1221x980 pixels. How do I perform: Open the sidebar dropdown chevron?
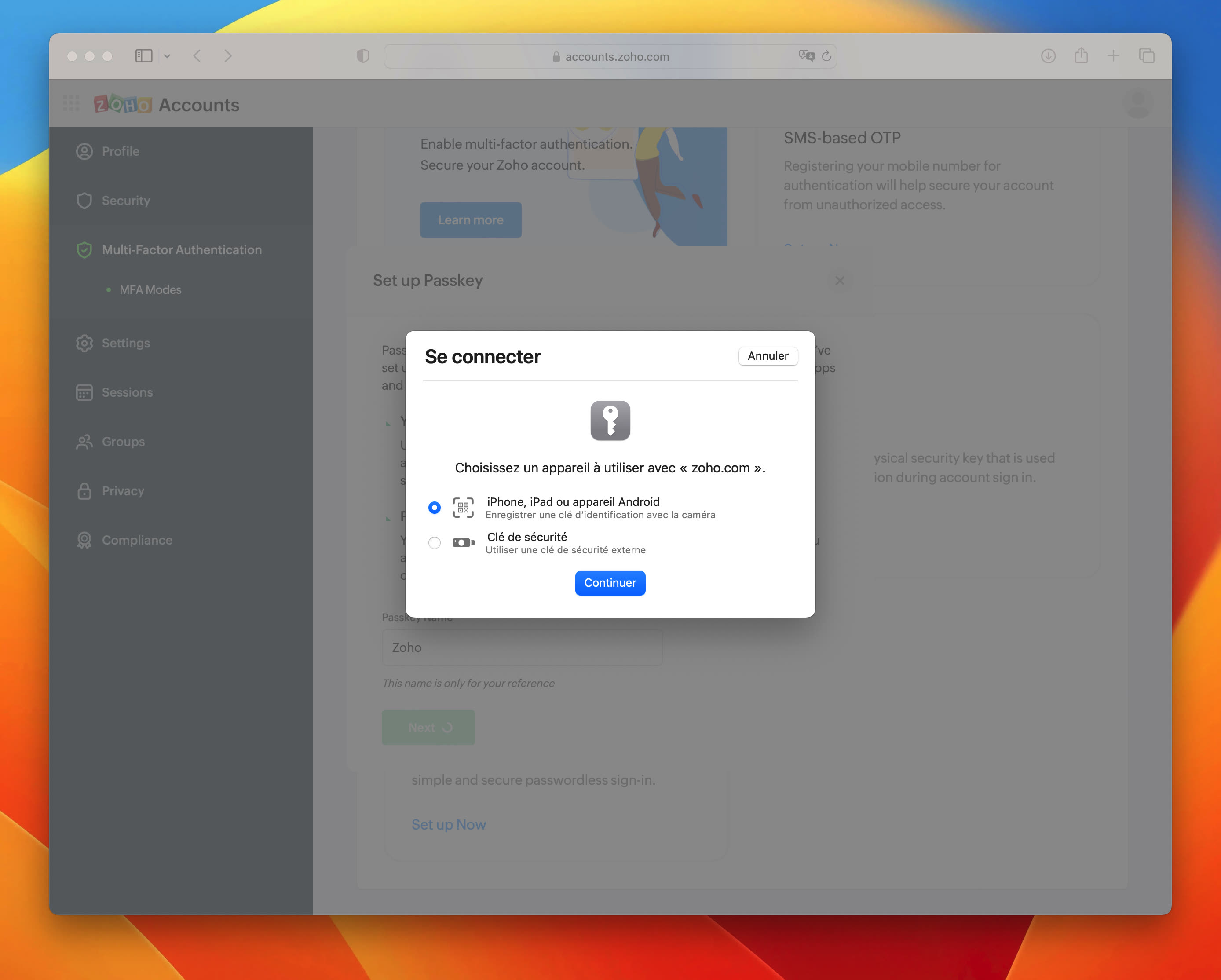coord(167,56)
